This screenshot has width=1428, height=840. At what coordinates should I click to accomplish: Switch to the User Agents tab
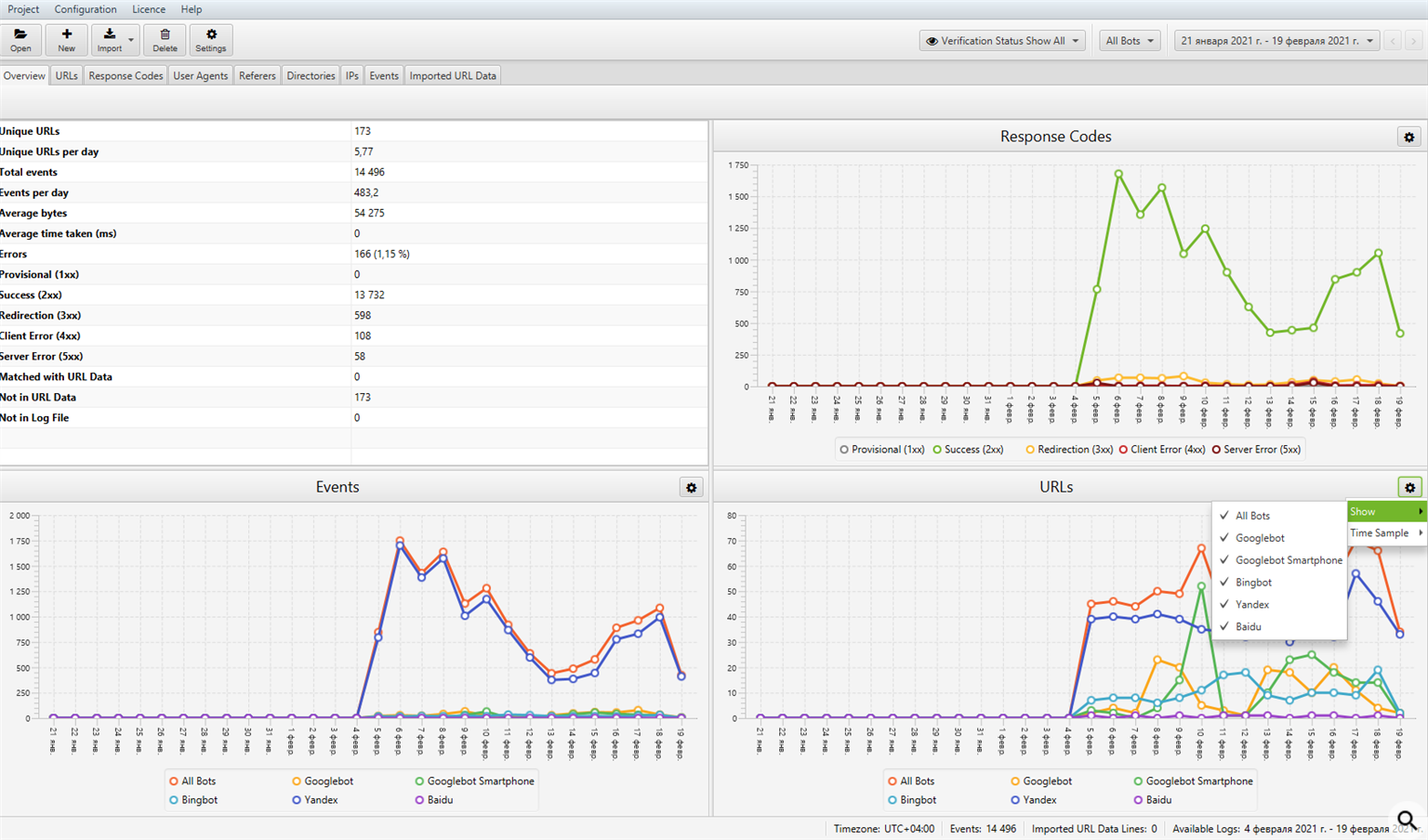pos(201,76)
